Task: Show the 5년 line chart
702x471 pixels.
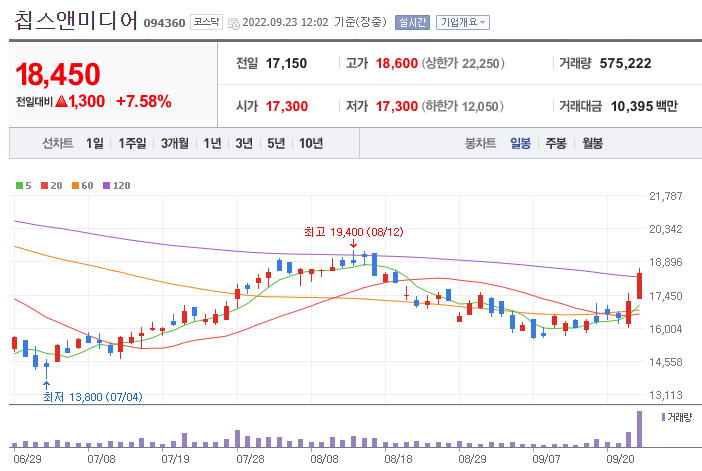Action: point(276,143)
